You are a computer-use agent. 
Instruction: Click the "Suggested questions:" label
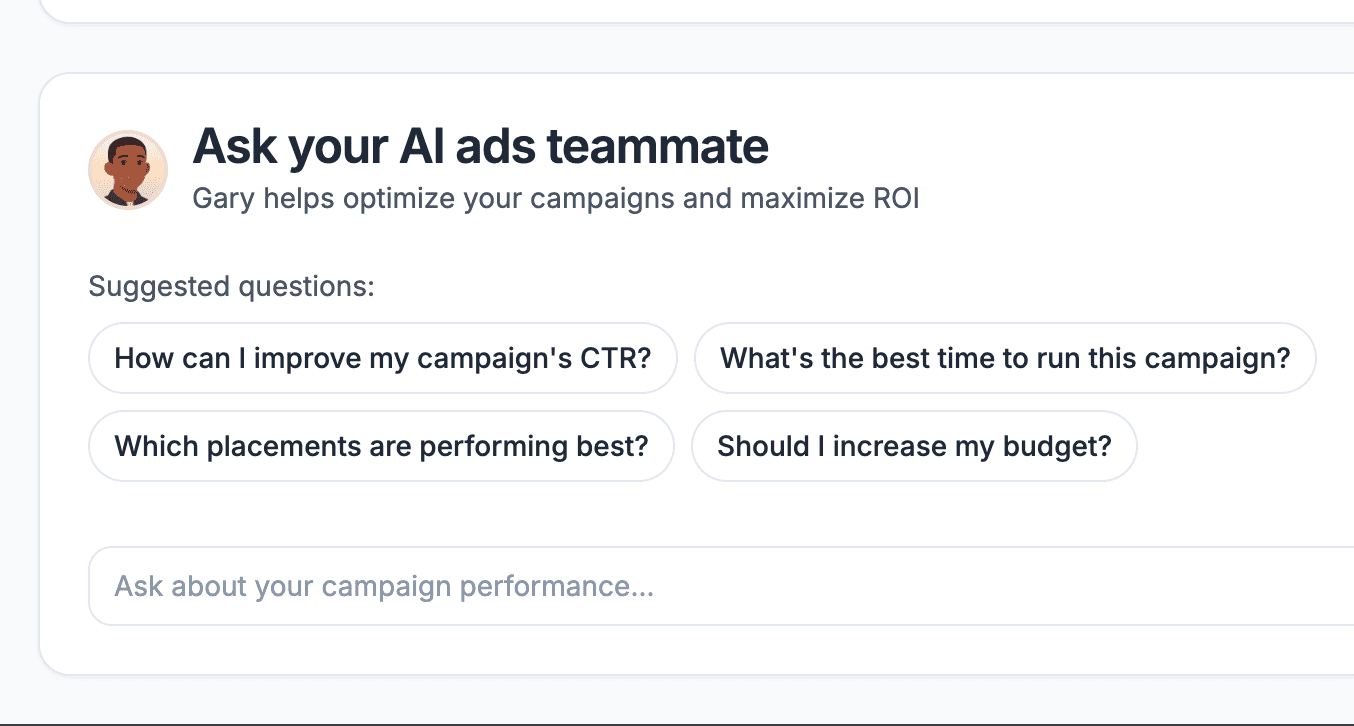point(231,287)
